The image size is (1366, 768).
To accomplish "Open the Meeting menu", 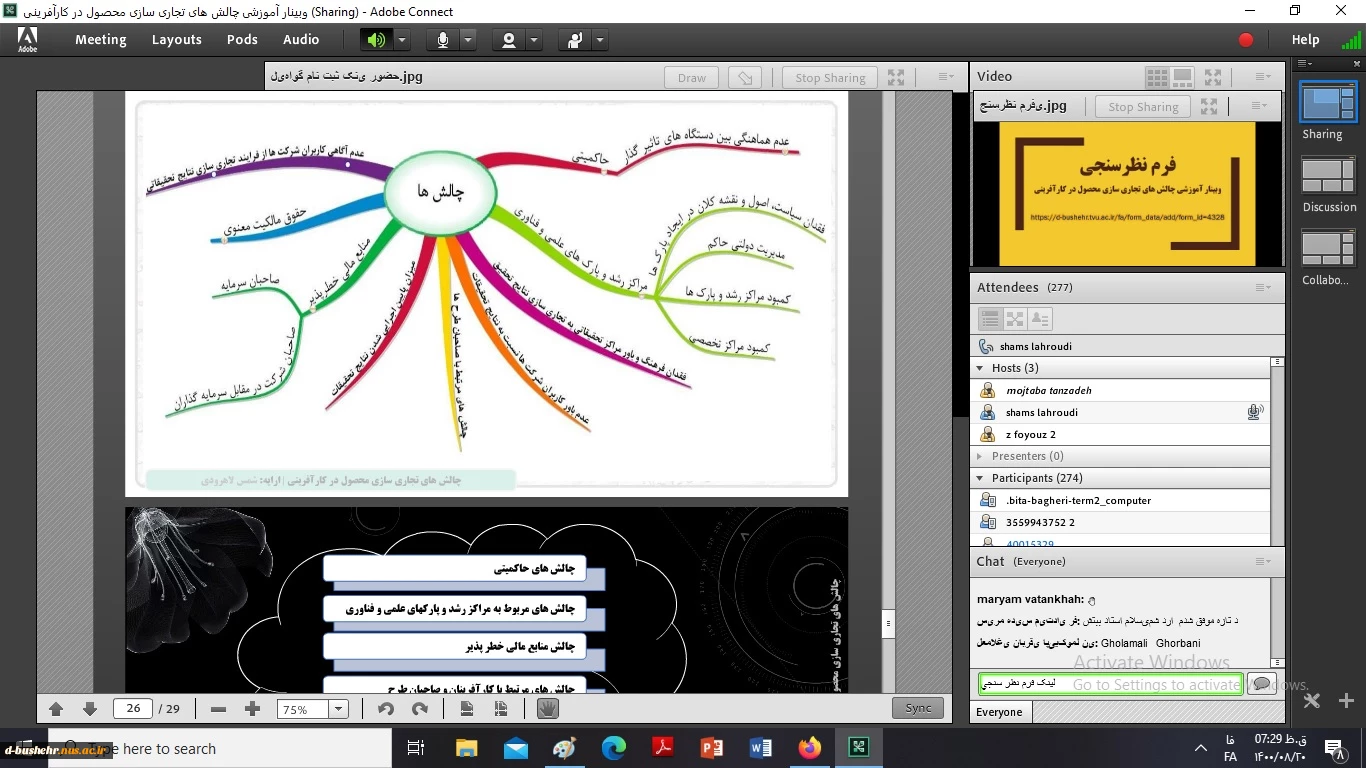I will pyautogui.click(x=101, y=40).
